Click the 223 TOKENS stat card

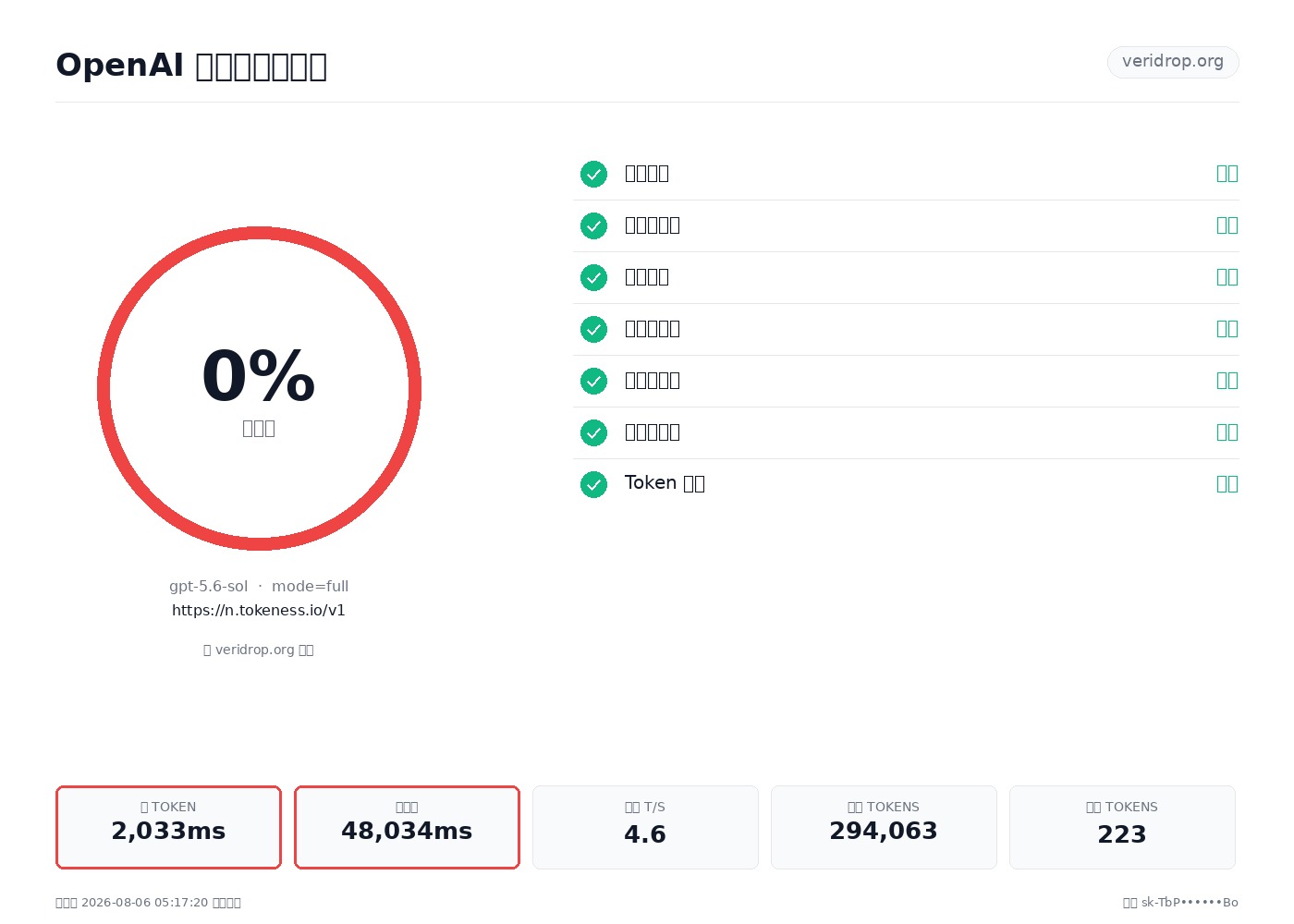[1122, 827]
